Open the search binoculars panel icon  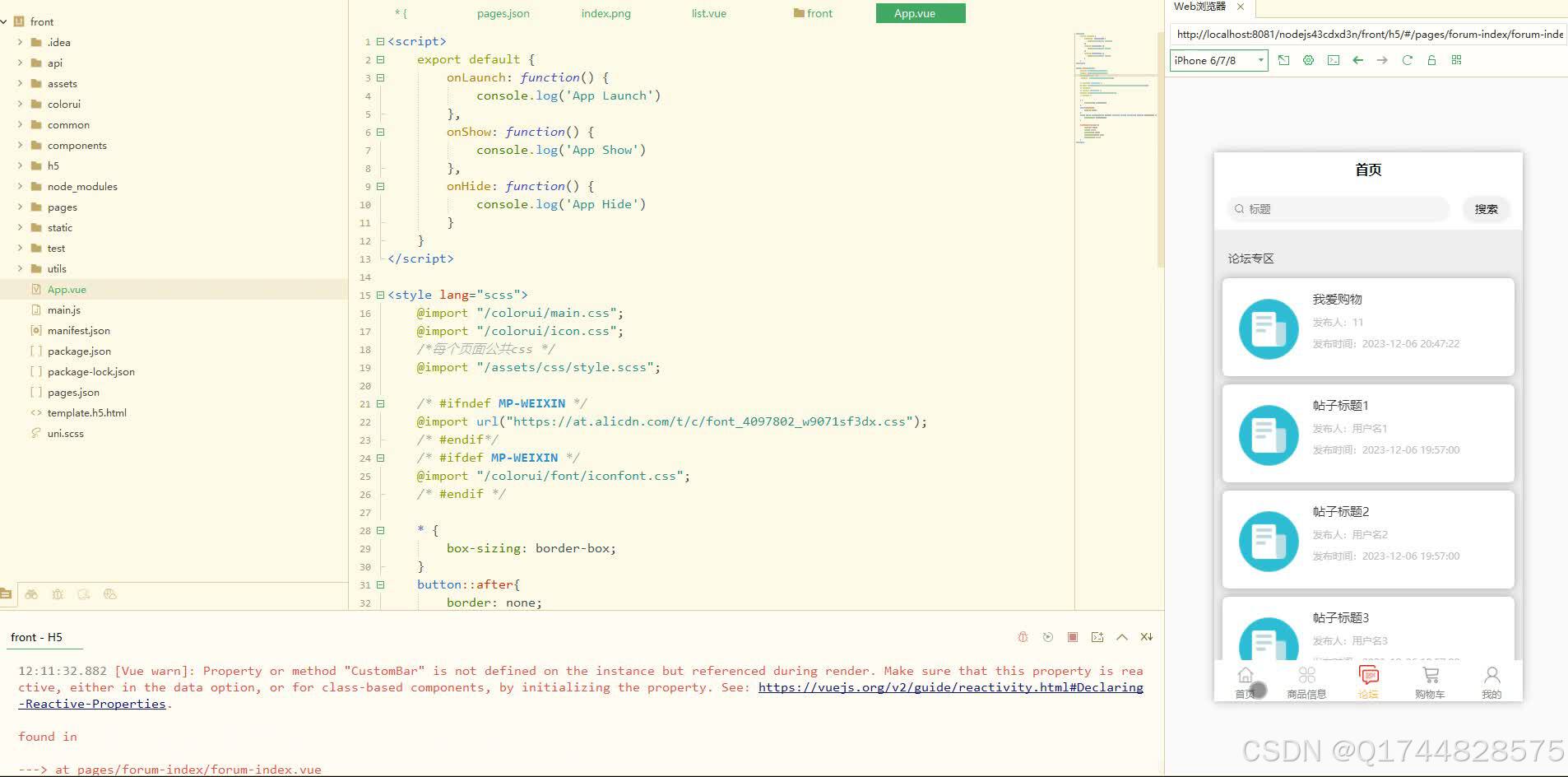[x=31, y=593]
